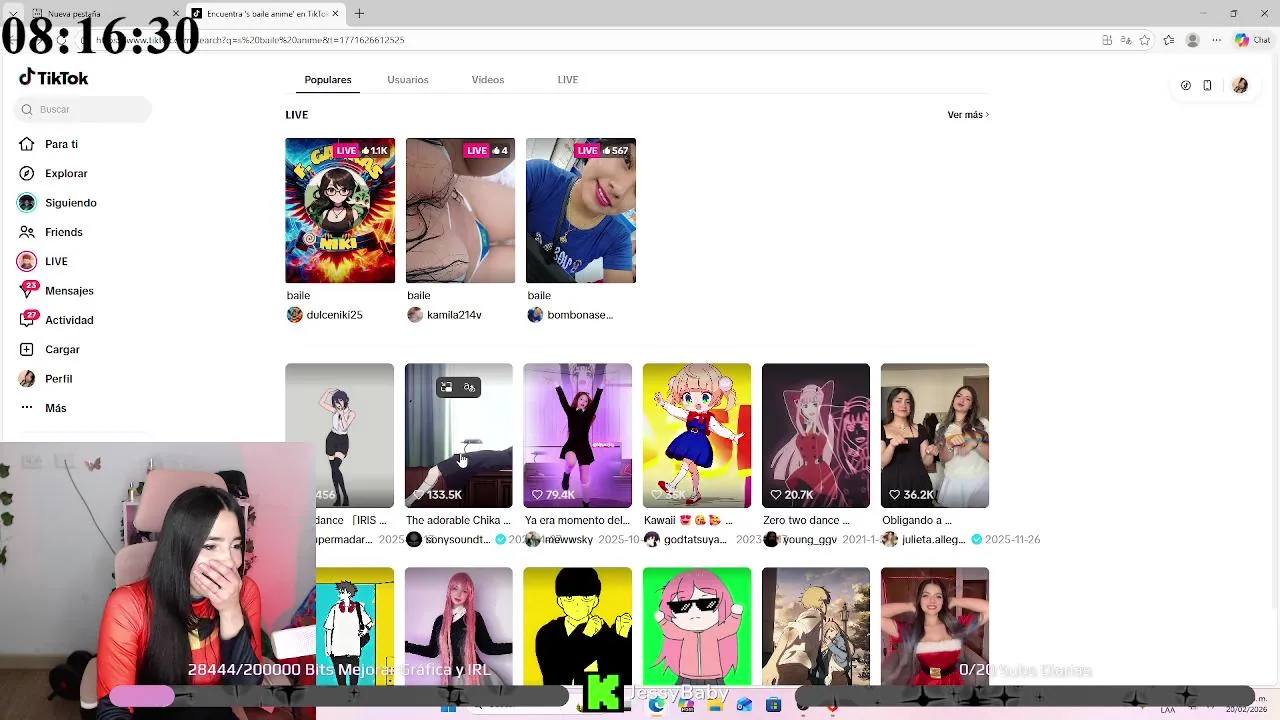
Task: Click the phone app icon
Action: point(1207,85)
